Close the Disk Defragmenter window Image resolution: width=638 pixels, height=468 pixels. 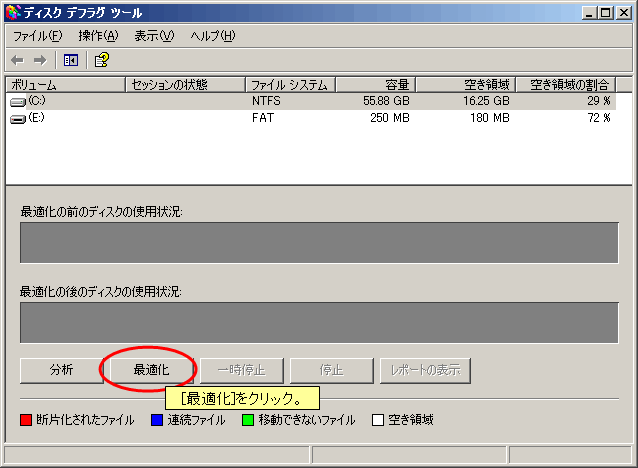click(624, 13)
